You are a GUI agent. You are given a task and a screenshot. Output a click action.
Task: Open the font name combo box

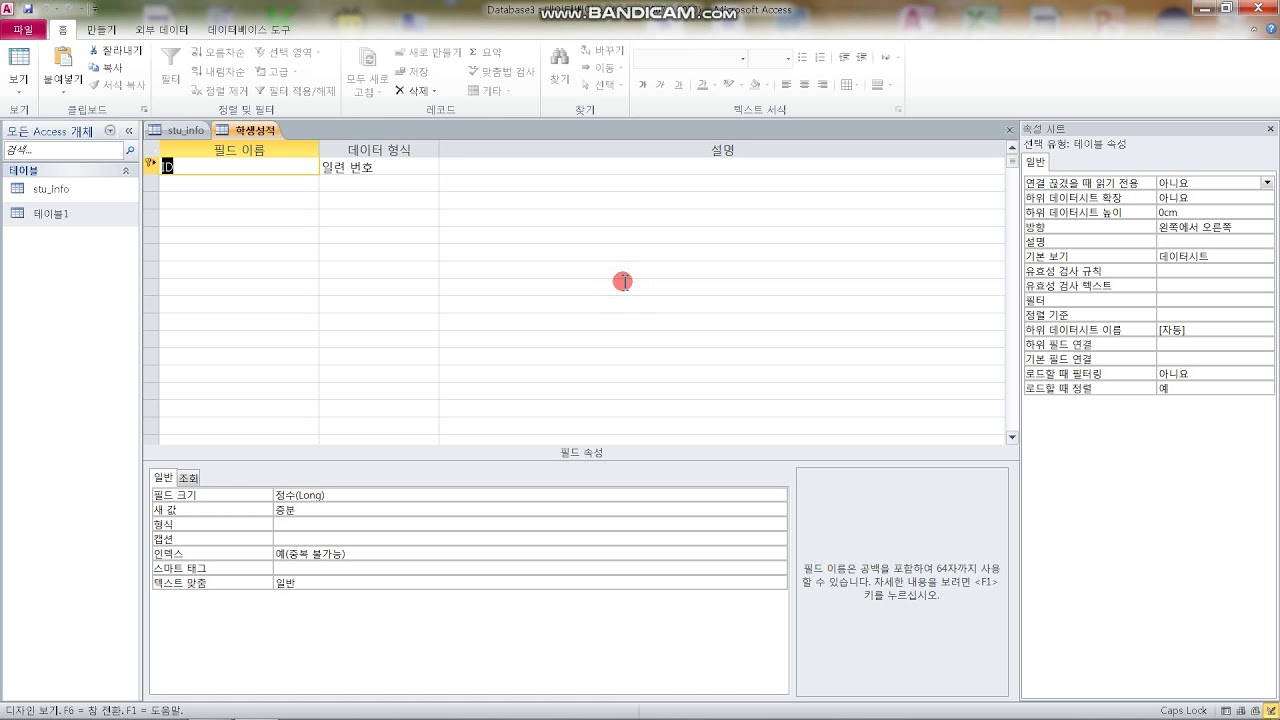click(691, 58)
